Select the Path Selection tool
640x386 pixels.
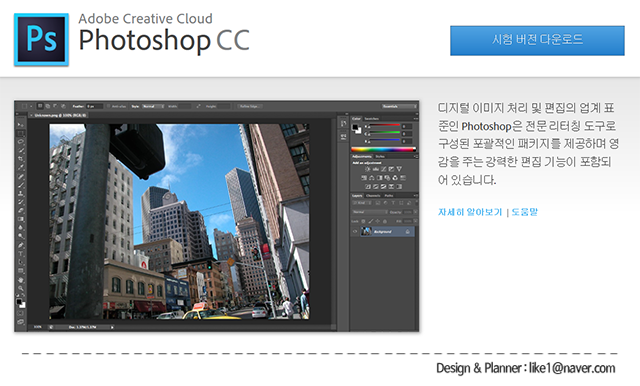pos(20,262)
